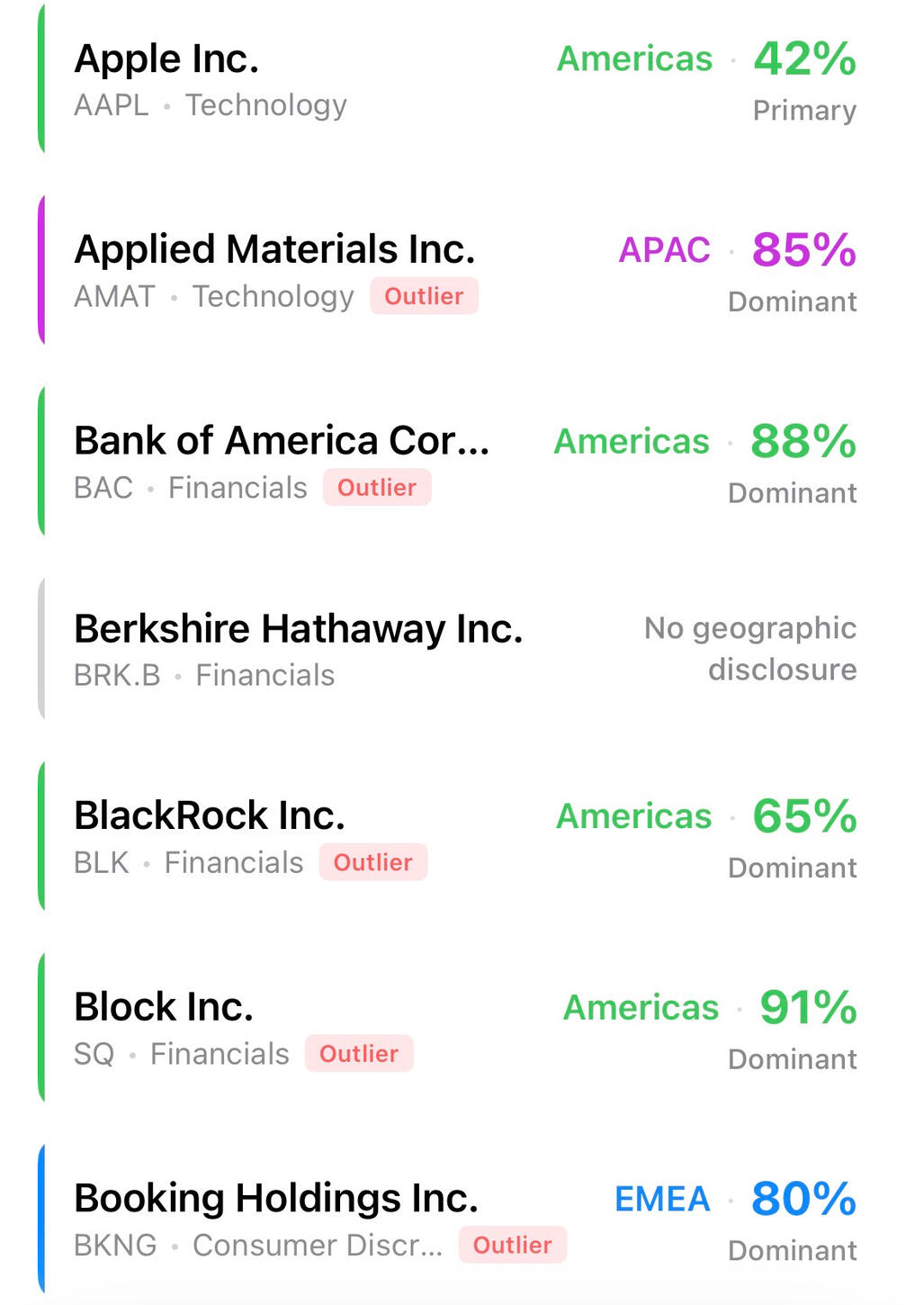This screenshot has height=1305, width=924.
Task: Select the Applied Materials Inc. listing
Action: pos(274,250)
